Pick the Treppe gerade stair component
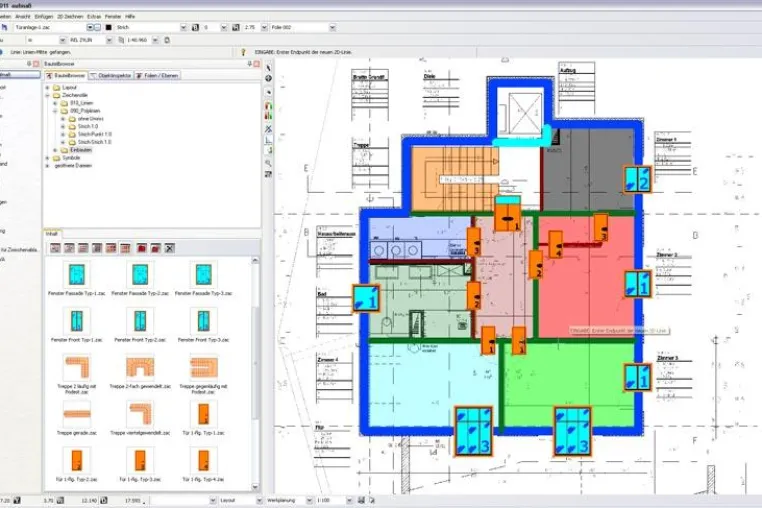The width and height of the screenshot is (762, 508). pos(77,414)
